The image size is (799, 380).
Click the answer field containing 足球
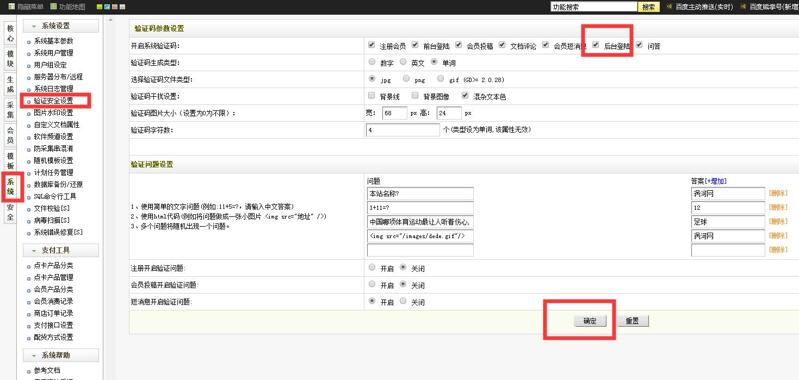tap(728, 222)
